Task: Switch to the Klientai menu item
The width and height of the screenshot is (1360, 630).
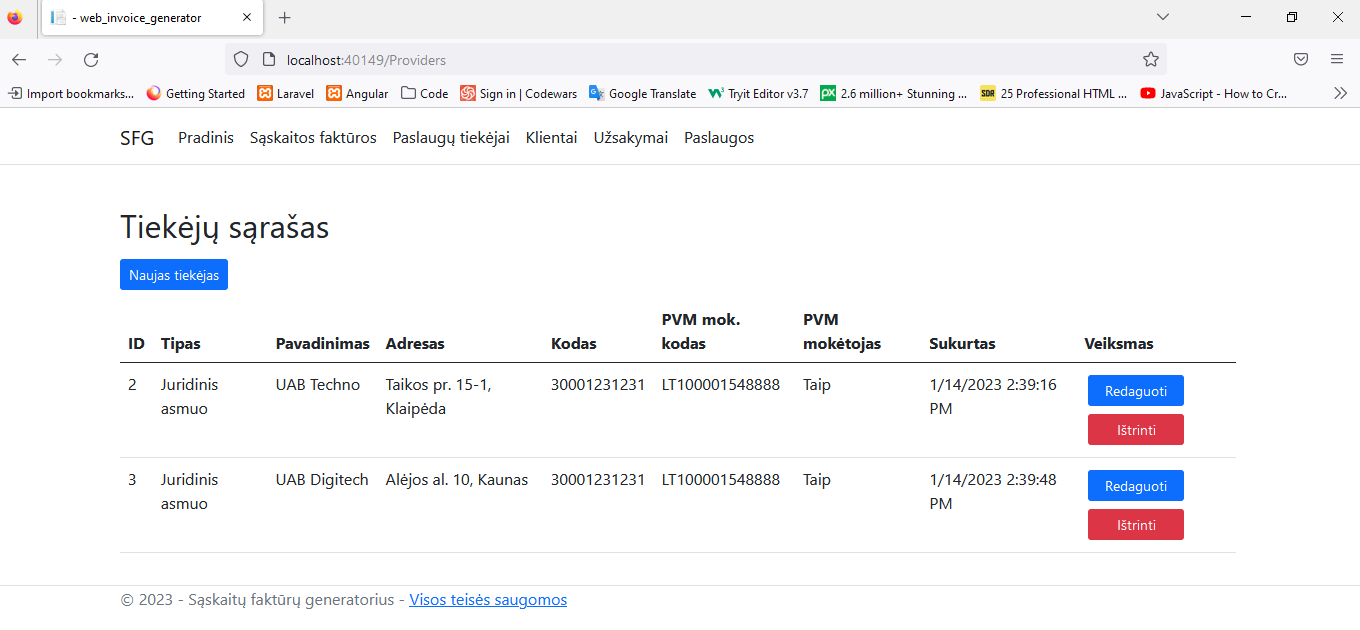Action: 551,137
